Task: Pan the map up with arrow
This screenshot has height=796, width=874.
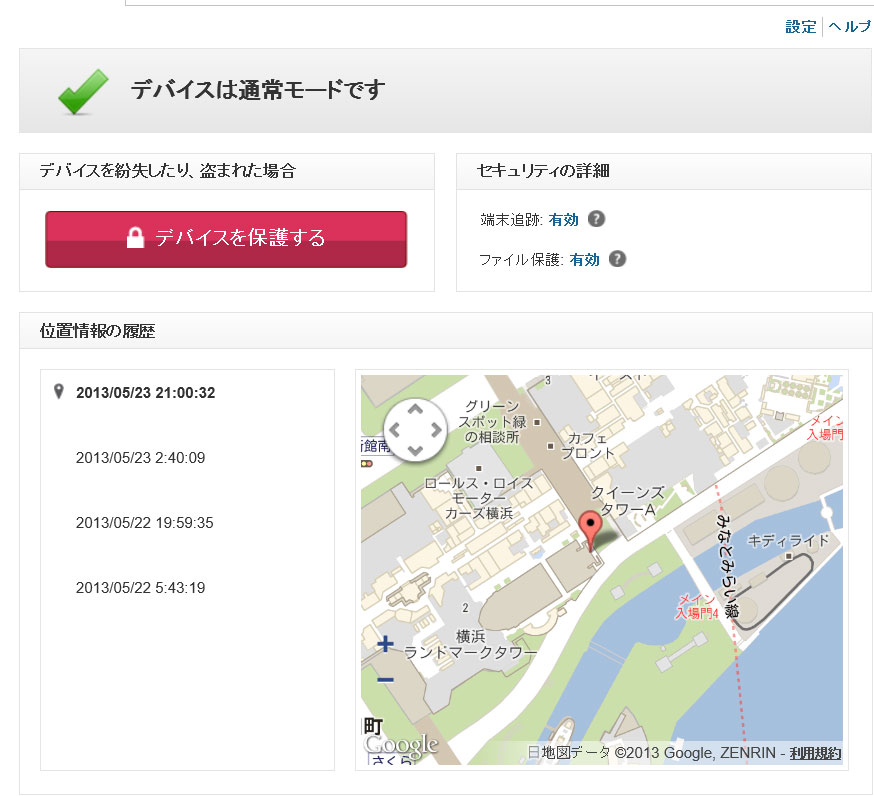Action: pyautogui.click(x=415, y=410)
